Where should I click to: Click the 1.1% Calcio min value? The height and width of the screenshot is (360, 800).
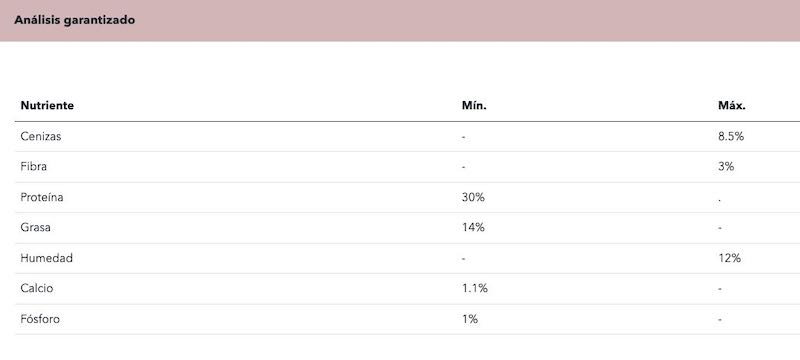click(x=474, y=288)
